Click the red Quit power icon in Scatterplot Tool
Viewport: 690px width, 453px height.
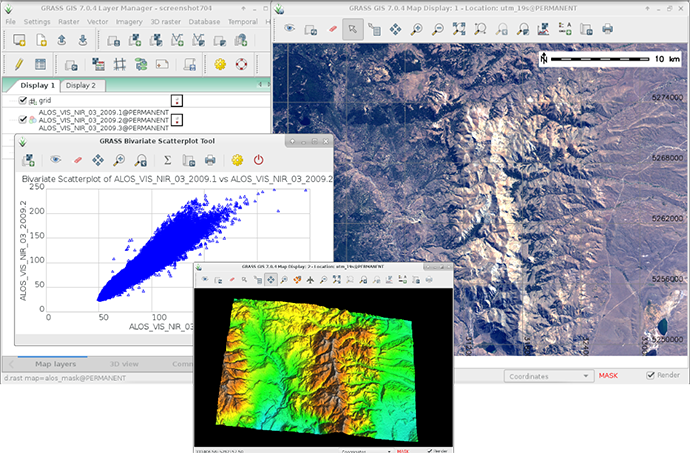click(x=258, y=160)
